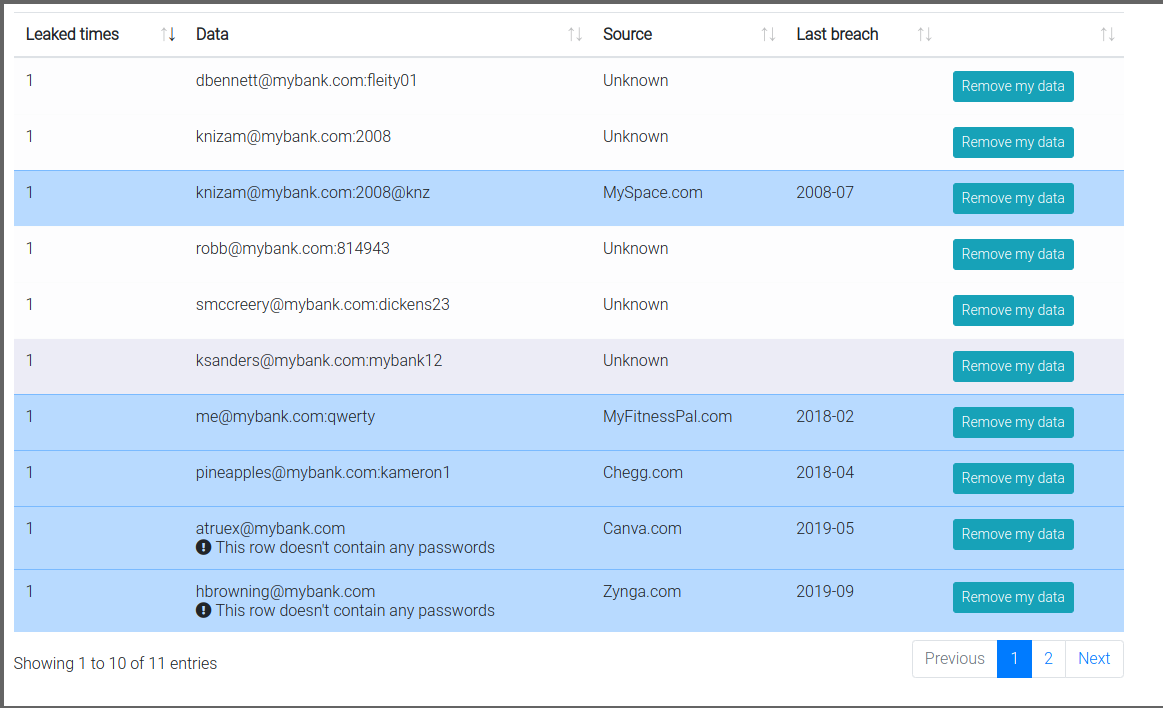Screen dimensions: 1163x708
Task: Remove the MyFitnessPal.com leaked entry
Action: [1012, 423]
